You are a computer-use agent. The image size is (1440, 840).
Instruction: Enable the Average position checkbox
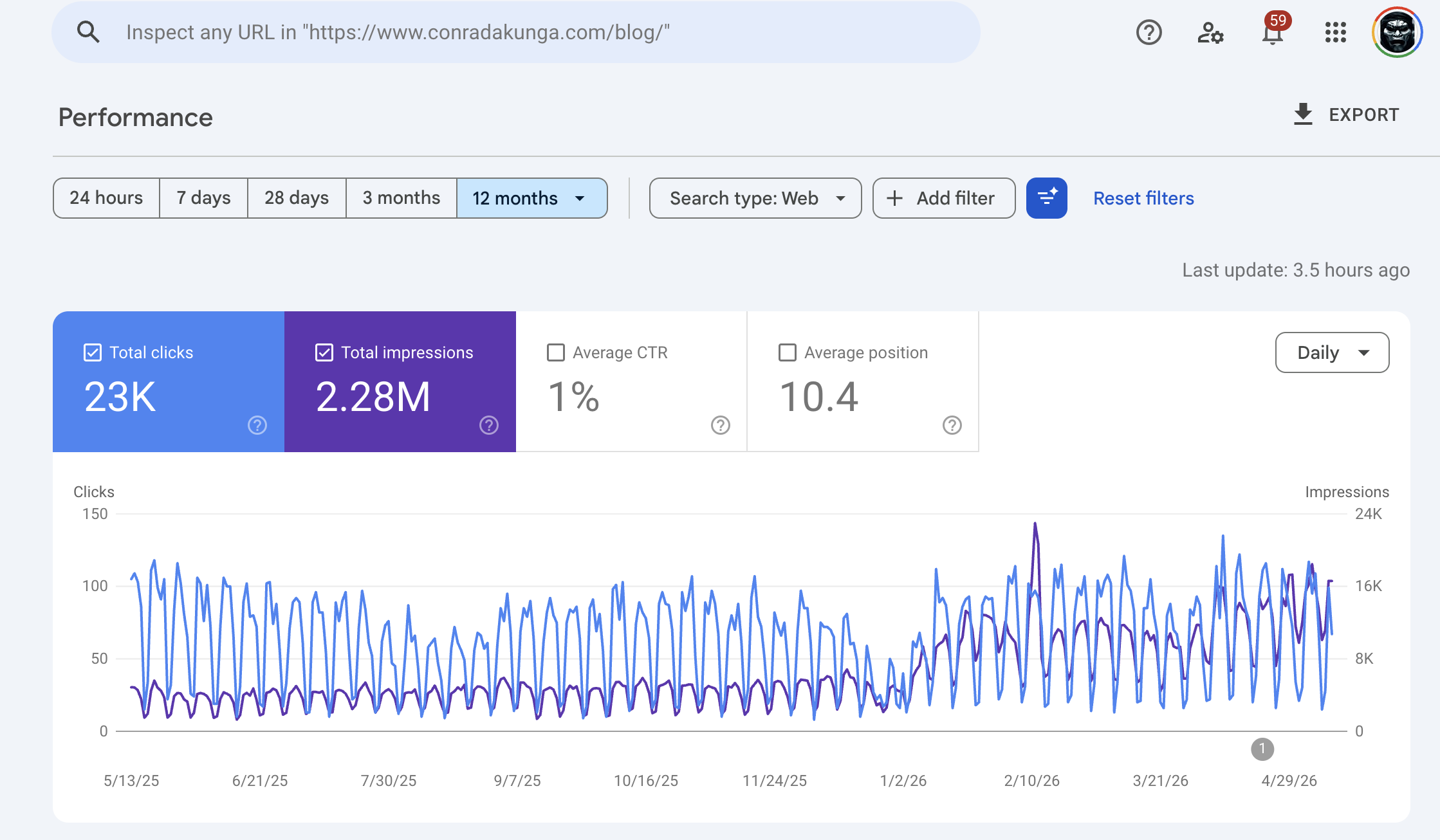coord(788,352)
